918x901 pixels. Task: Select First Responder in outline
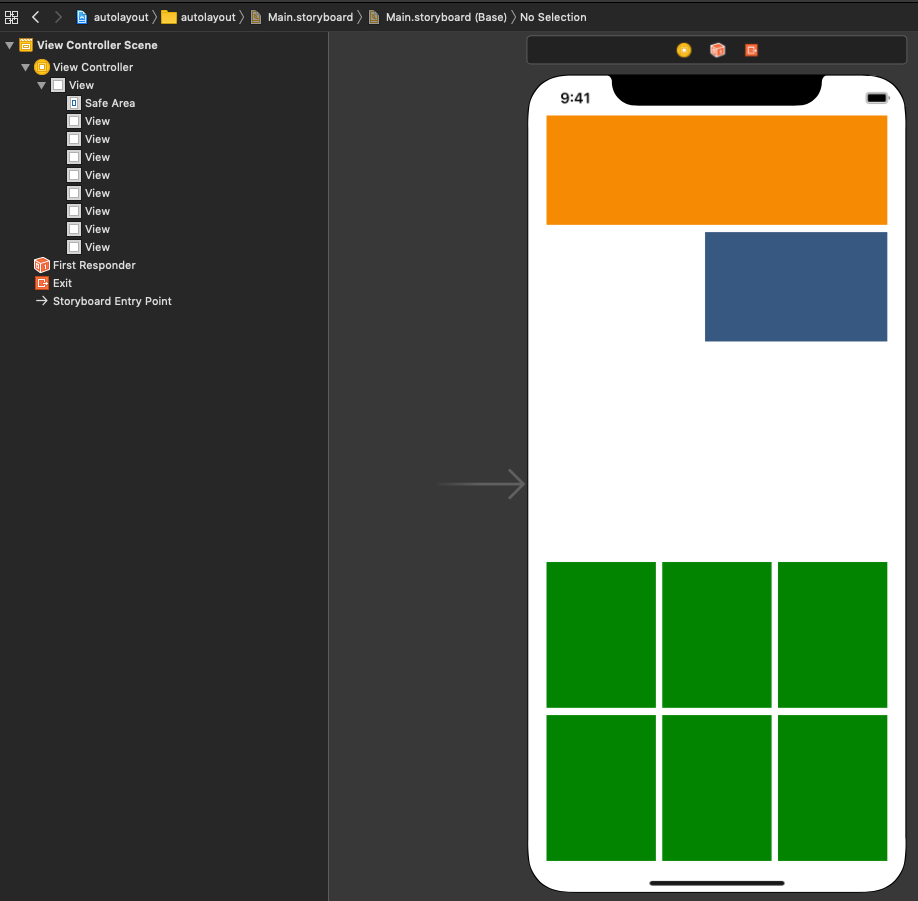[94, 265]
